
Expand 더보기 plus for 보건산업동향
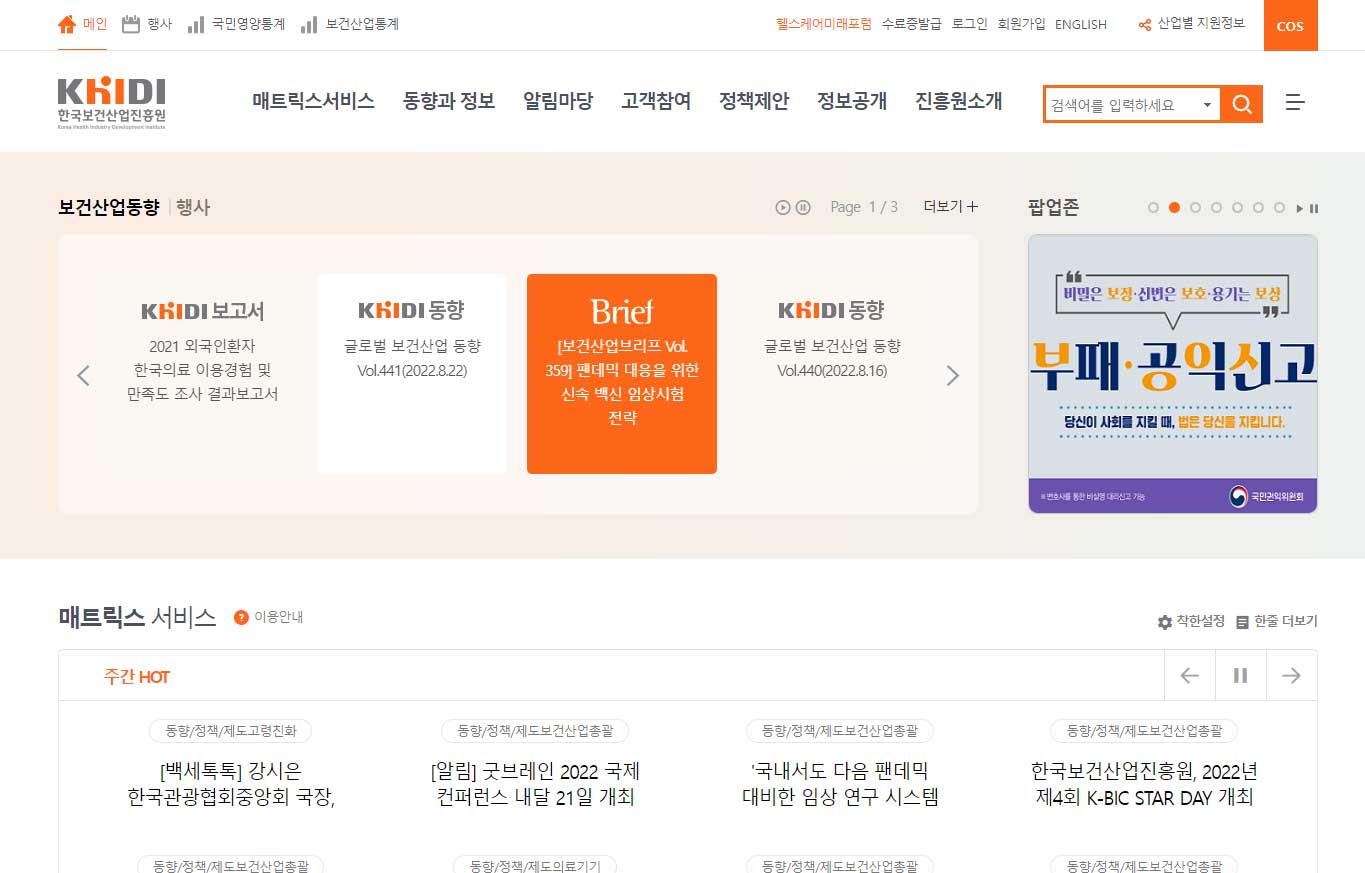(951, 207)
